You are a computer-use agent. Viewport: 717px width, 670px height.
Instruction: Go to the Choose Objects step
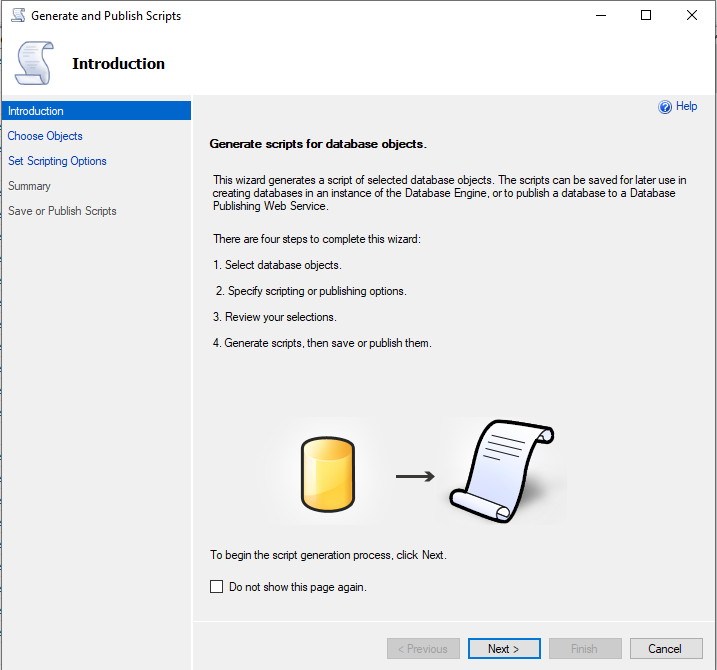[x=45, y=136]
